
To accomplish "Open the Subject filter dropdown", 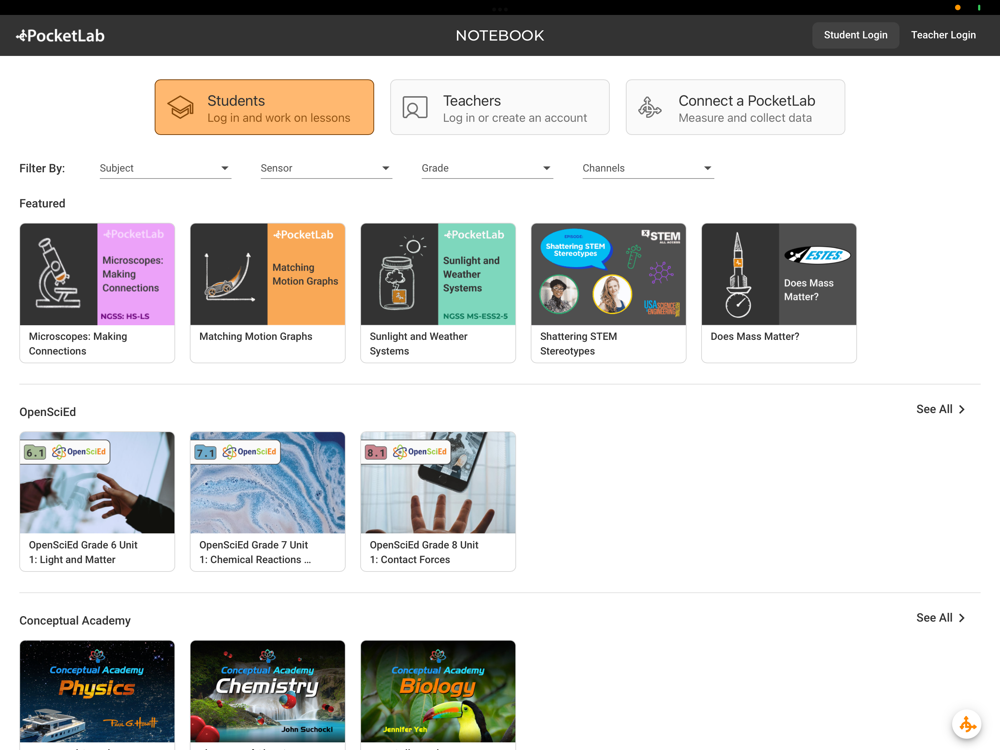I will (x=165, y=168).
